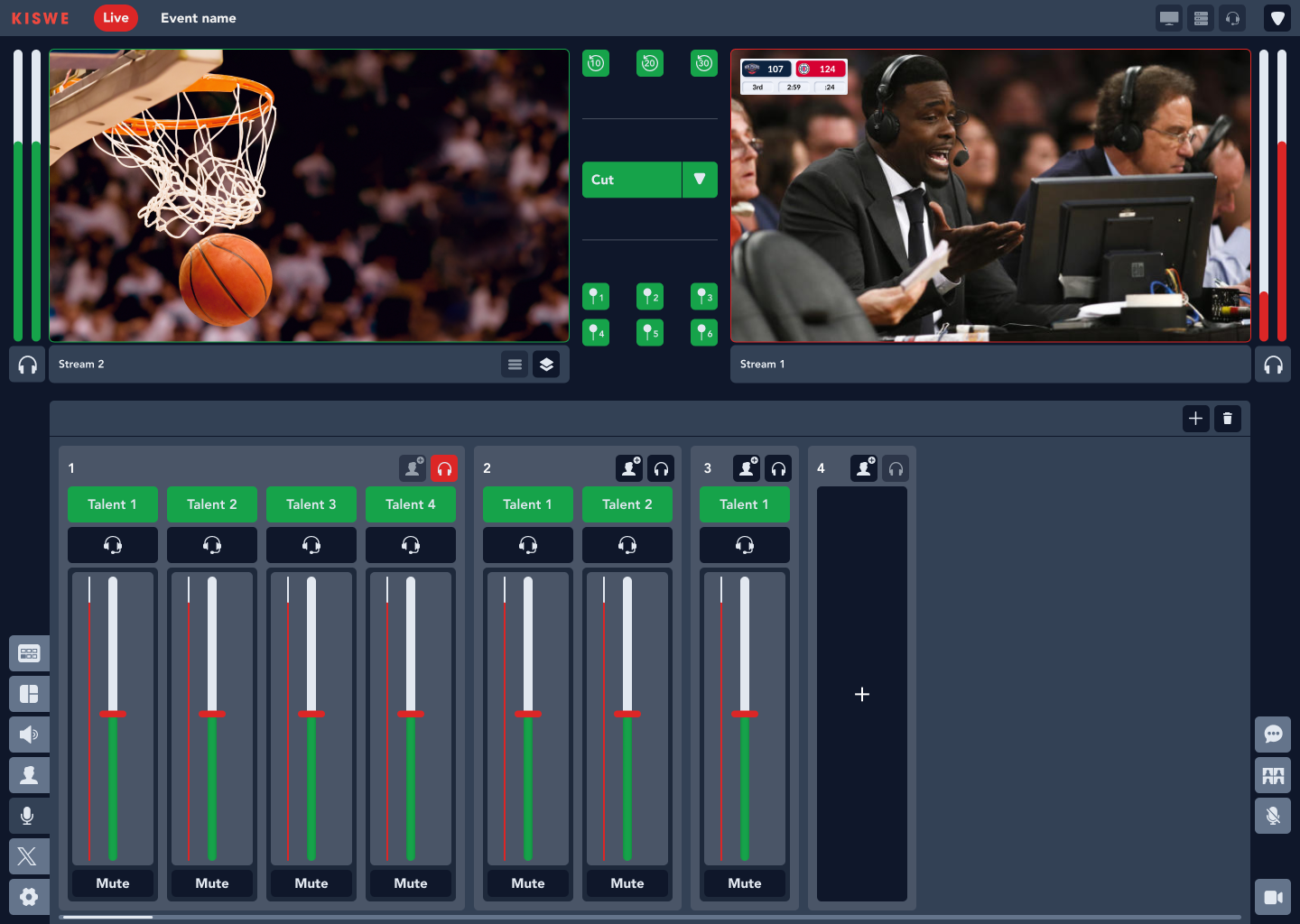
Task: Open the Stream 2 list menu
Action: click(x=515, y=364)
